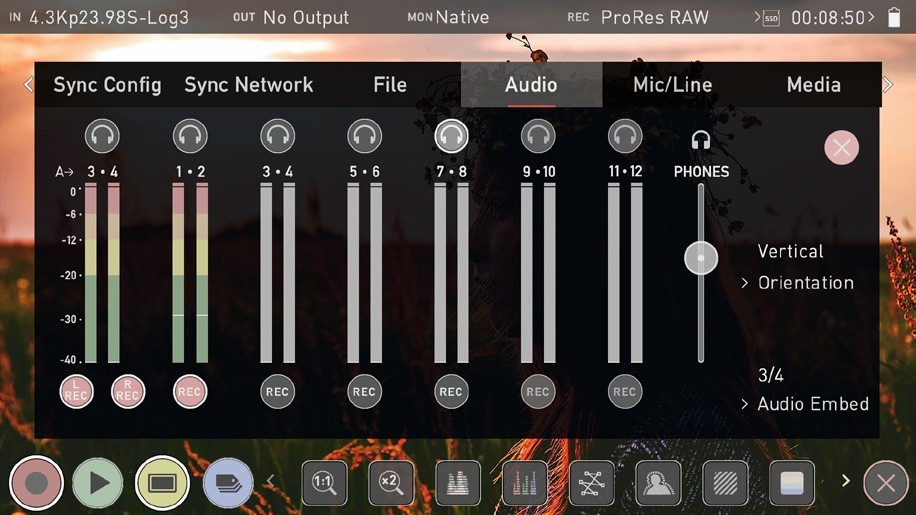This screenshot has width=916, height=515.
Task: Toggle REC for channels 3•4 embedded
Action: point(277,392)
